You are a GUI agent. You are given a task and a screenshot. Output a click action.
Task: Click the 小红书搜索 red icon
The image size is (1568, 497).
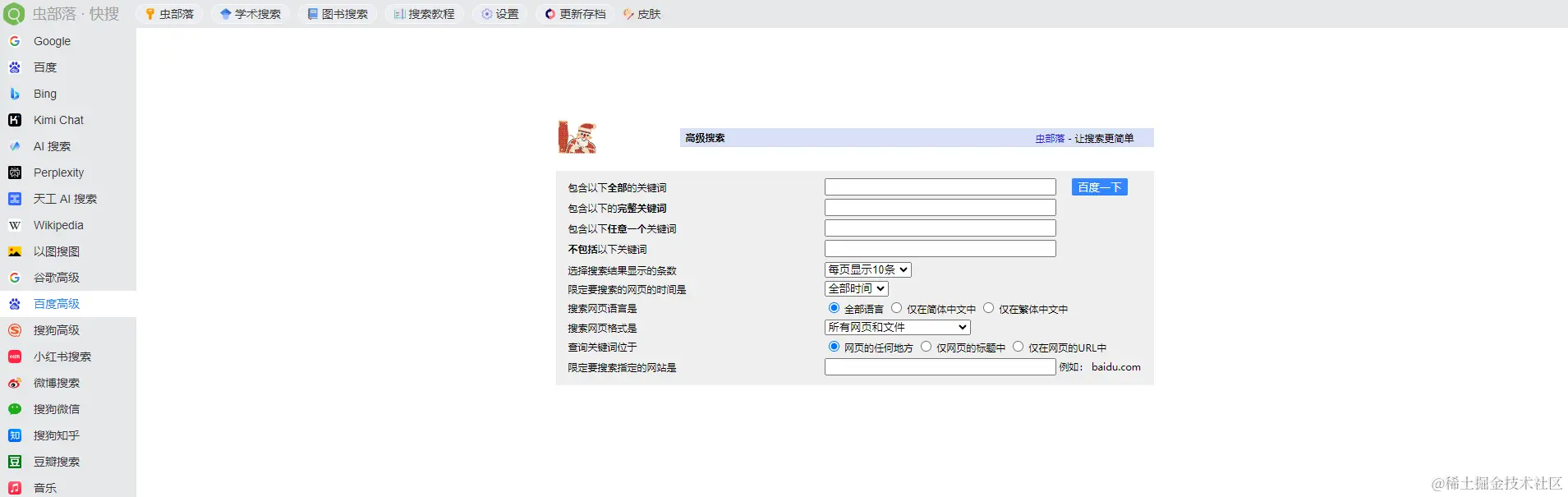(15, 357)
